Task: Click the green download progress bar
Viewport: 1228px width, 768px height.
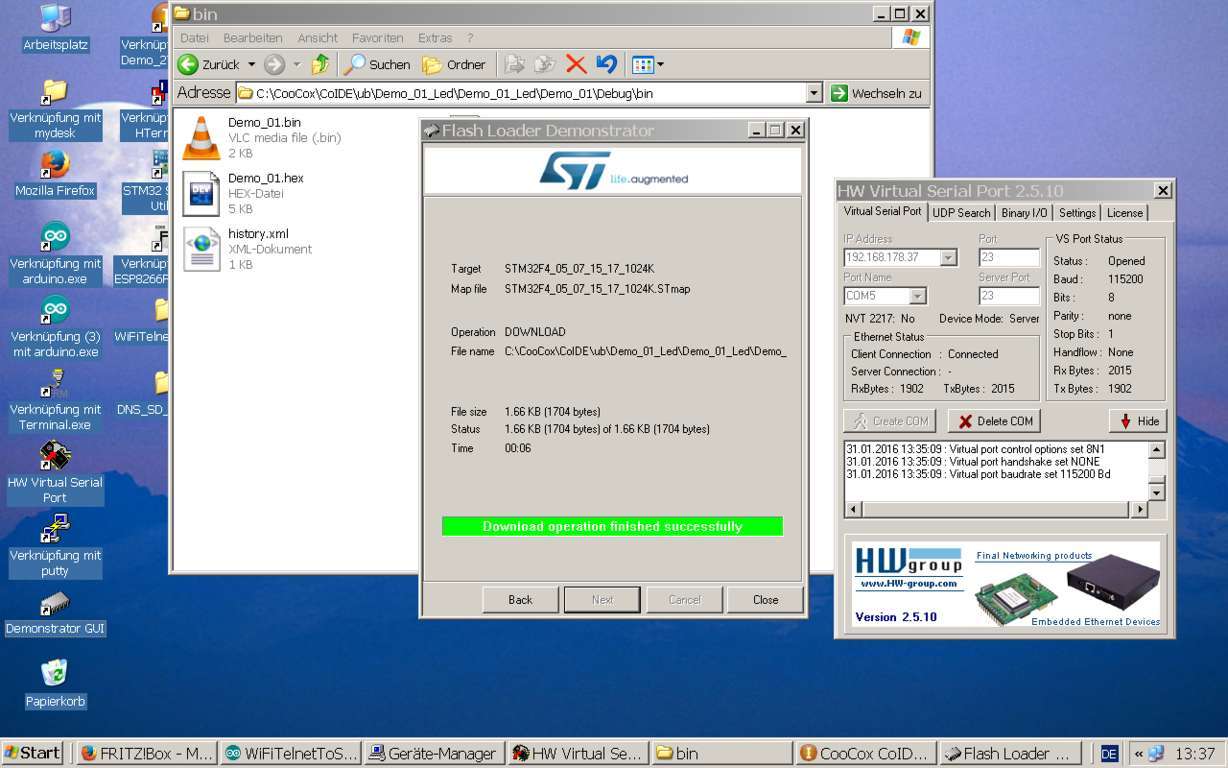Action: tap(612, 526)
